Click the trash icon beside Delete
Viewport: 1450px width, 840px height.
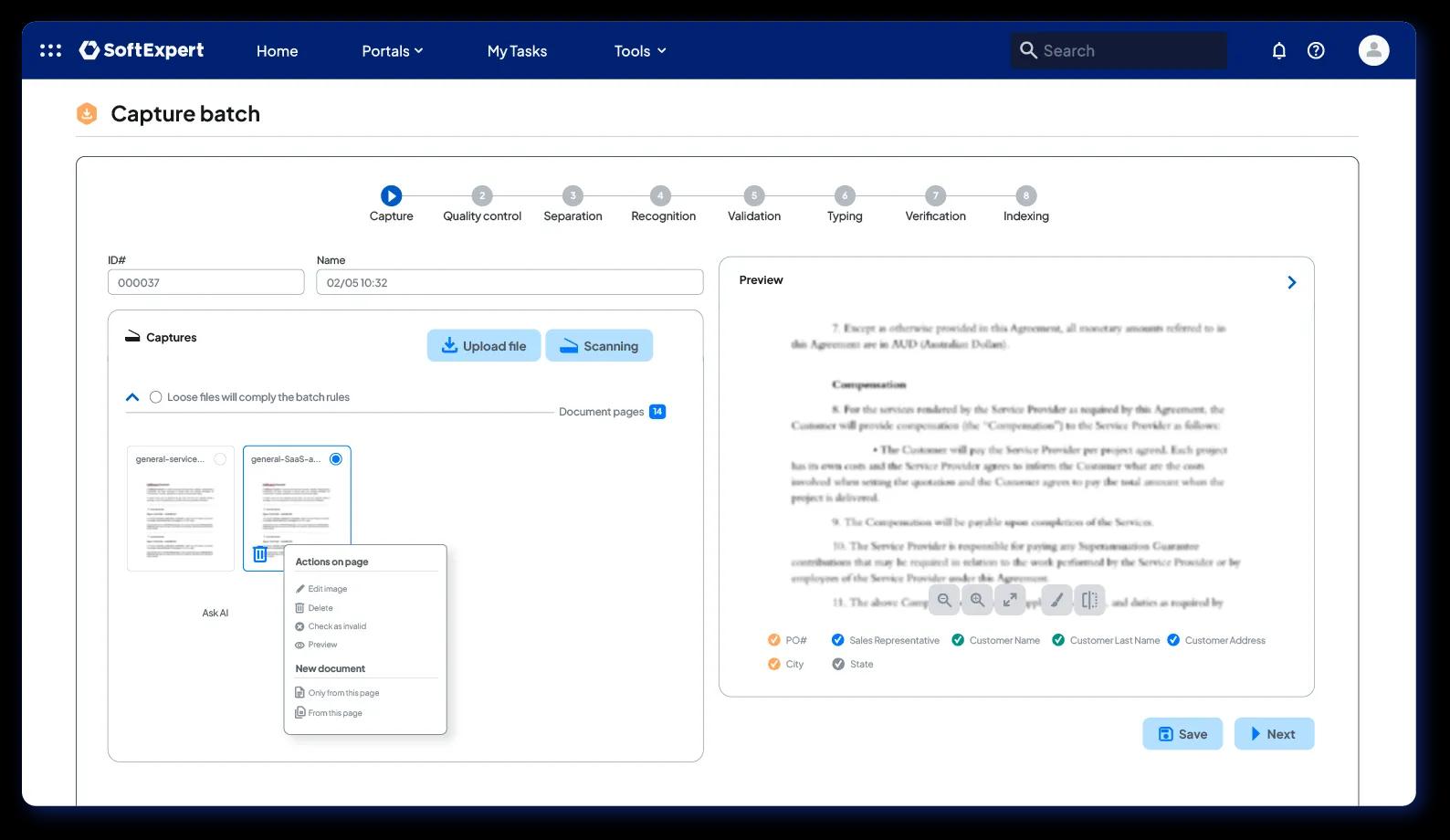tap(299, 608)
